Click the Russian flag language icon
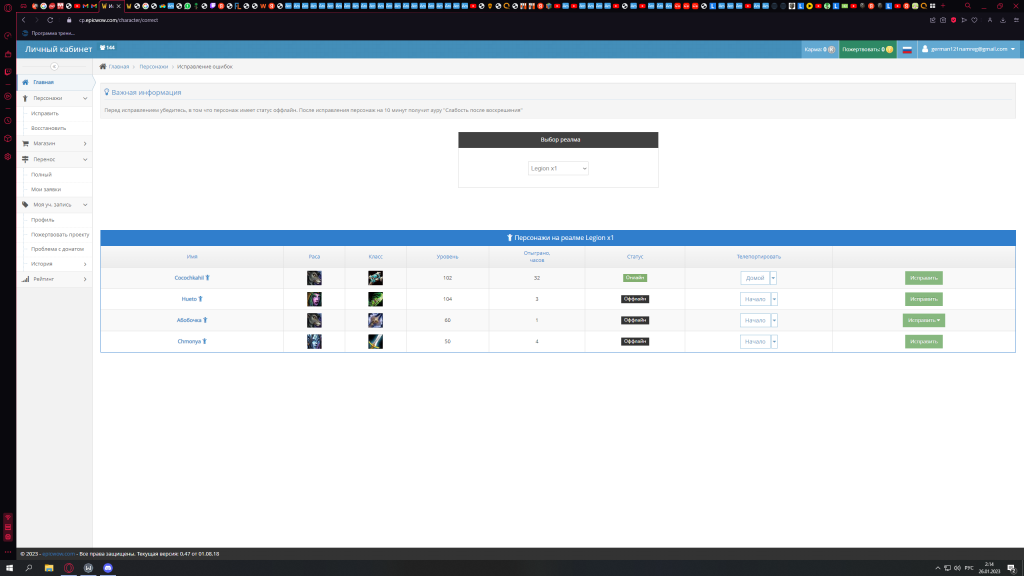 tap(907, 49)
